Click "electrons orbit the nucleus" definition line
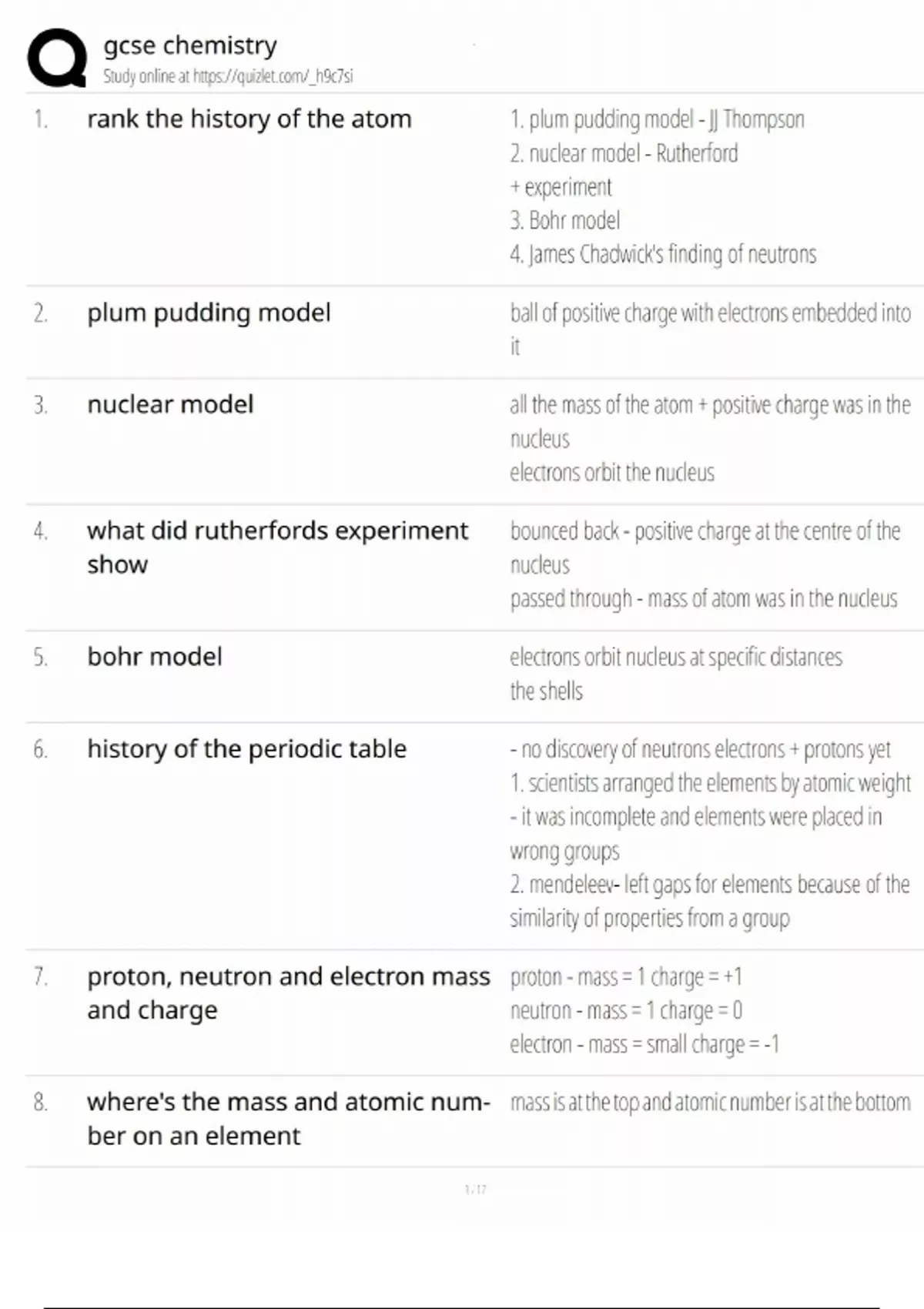This screenshot has height=1309, width=924. [x=612, y=473]
